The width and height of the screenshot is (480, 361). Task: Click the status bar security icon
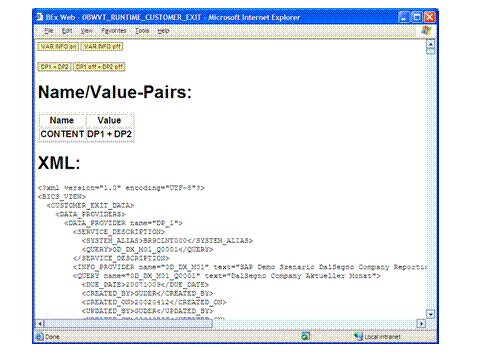point(305,336)
